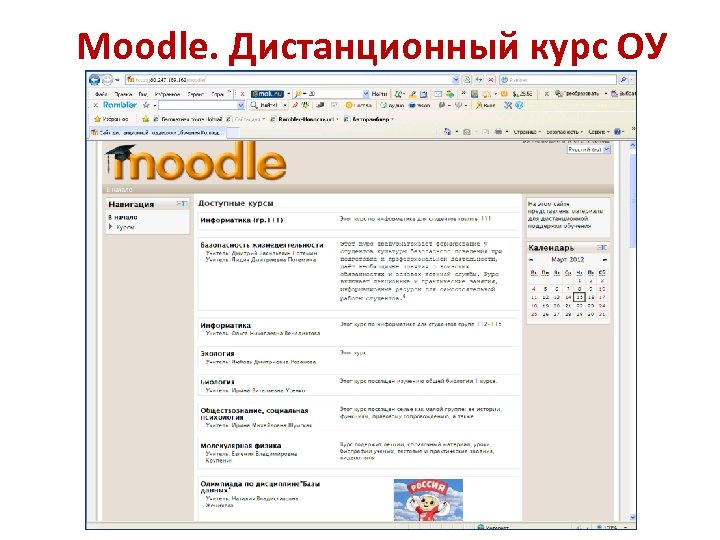Click the new tab button beside the tab
Screen dimensions: 720x540
click(233, 133)
